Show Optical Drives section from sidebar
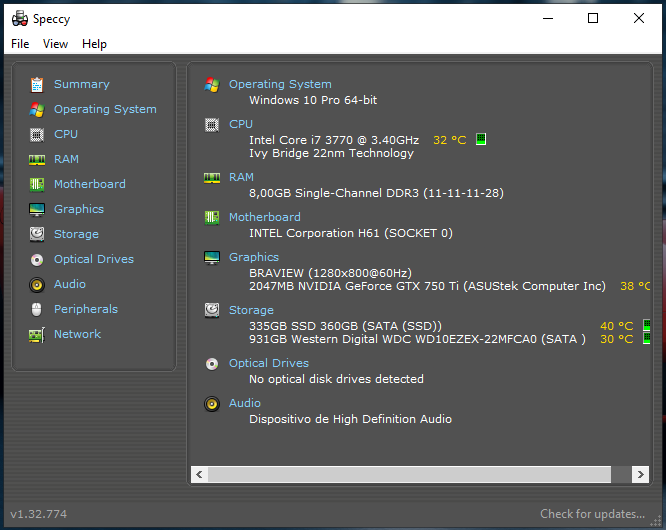This screenshot has width=666, height=530. click(94, 259)
